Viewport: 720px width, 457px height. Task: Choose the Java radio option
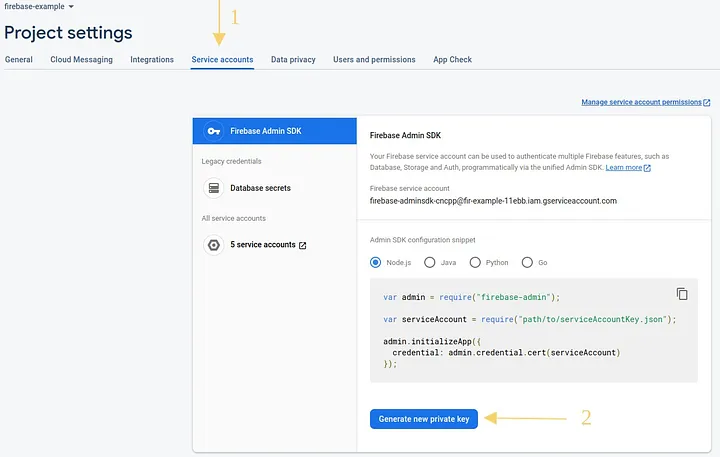pos(430,262)
